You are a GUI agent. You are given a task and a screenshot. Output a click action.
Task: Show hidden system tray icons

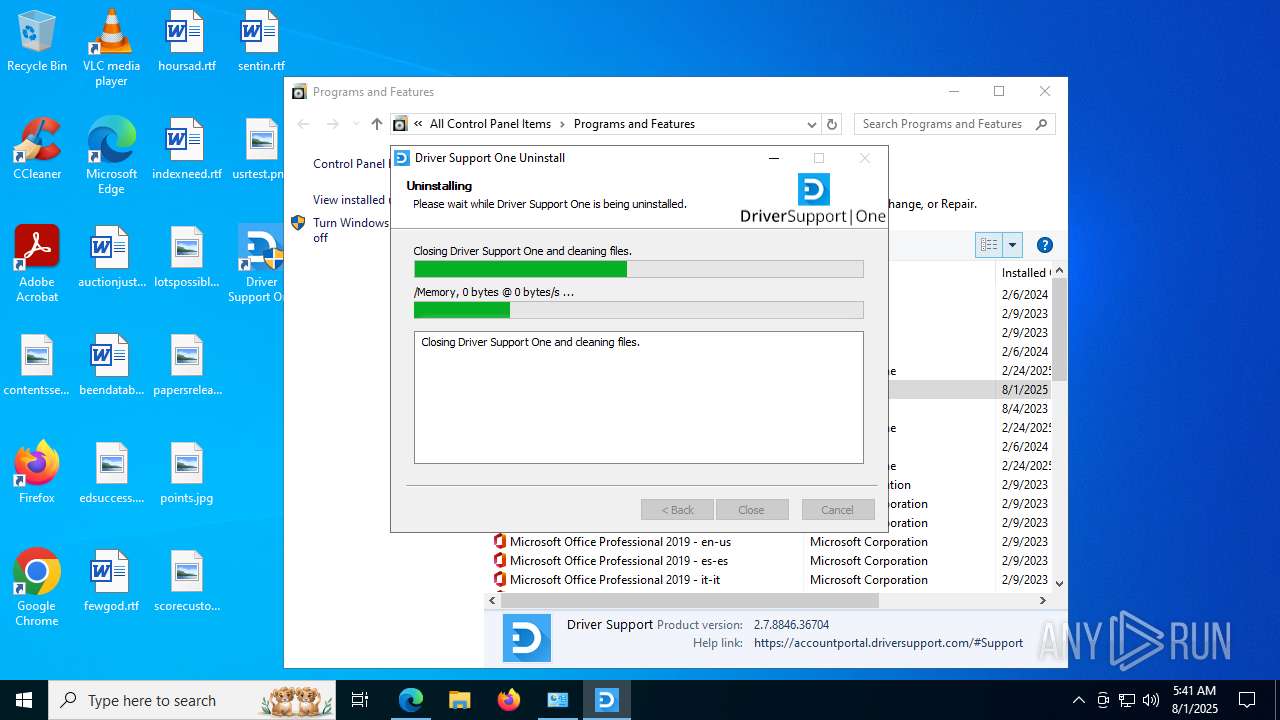pyautogui.click(x=1078, y=700)
